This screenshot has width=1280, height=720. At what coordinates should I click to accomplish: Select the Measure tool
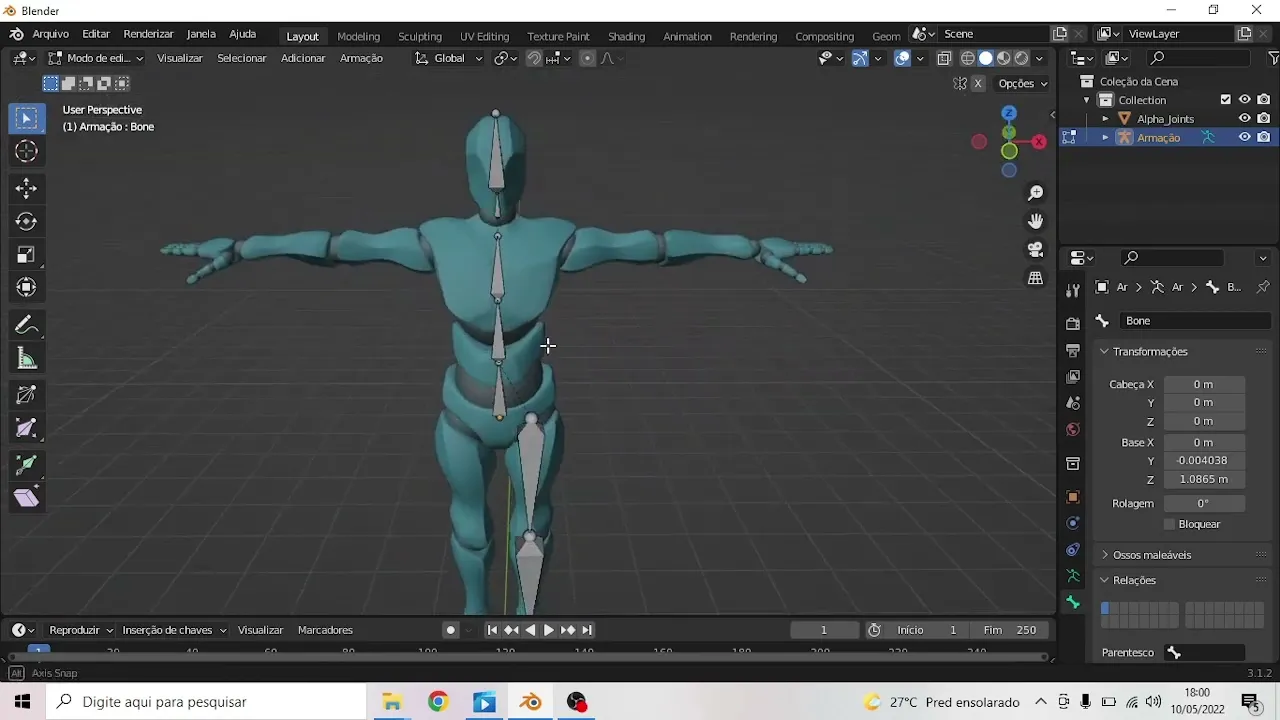(x=26, y=358)
